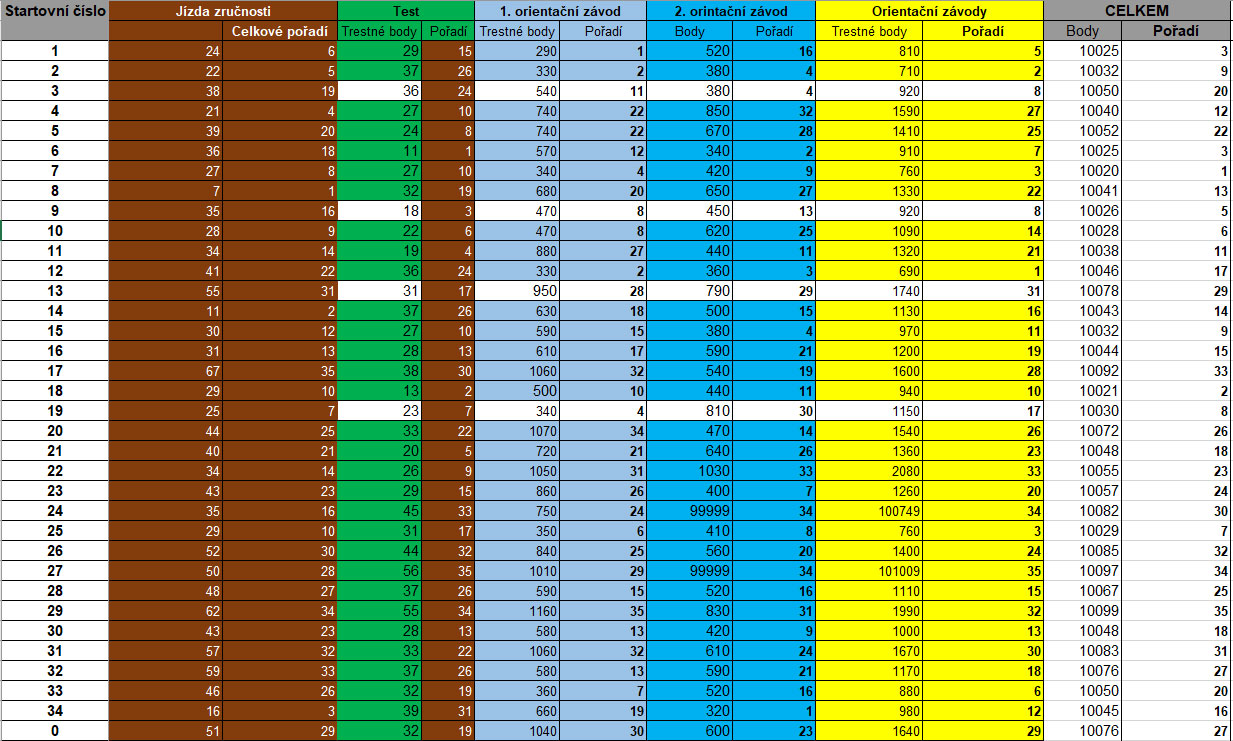Click the CELKEM Body cell 10020
This screenshot has width=1233, height=741.
click(x=1083, y=170)
